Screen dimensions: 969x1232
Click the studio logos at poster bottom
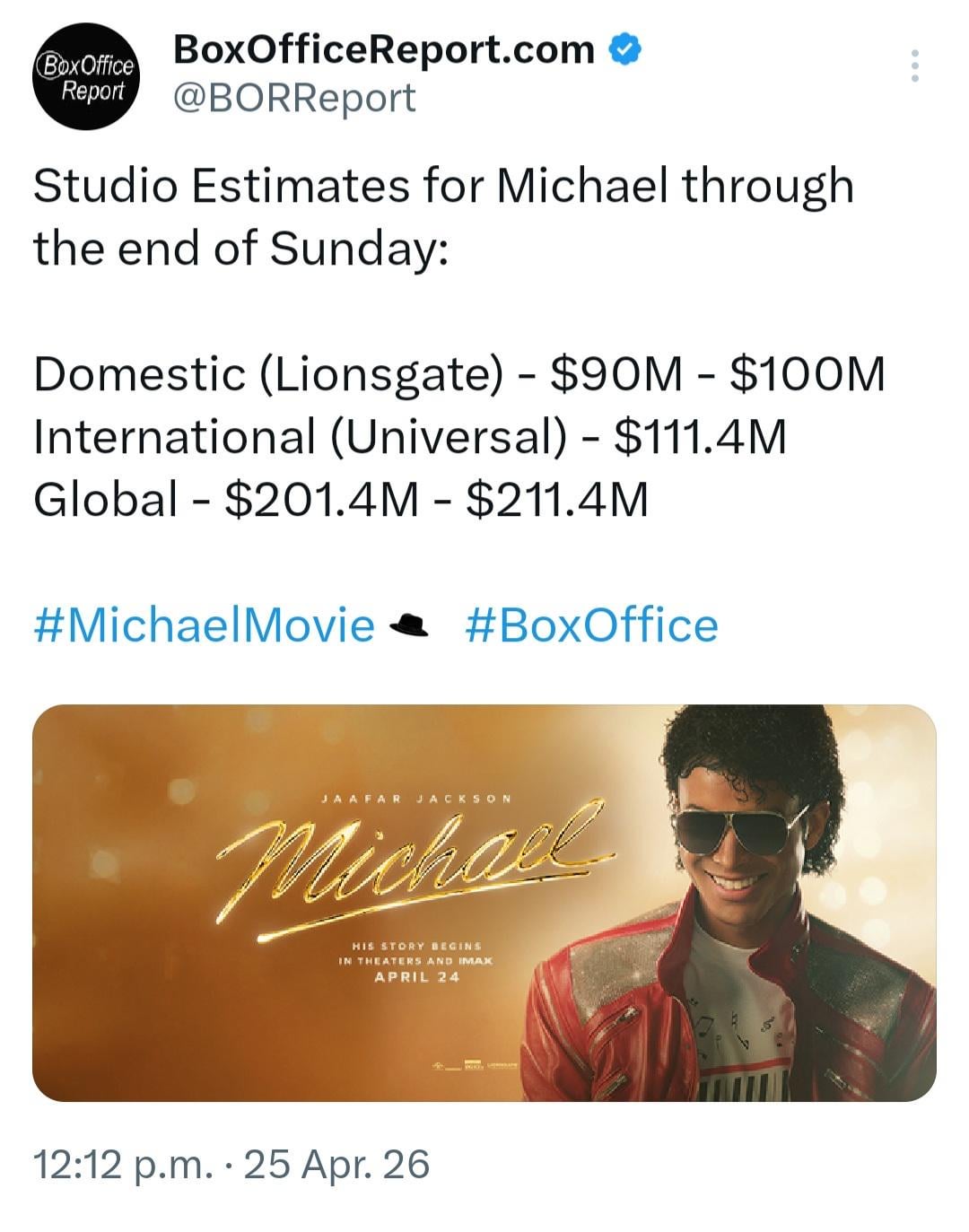point(470,1066)
